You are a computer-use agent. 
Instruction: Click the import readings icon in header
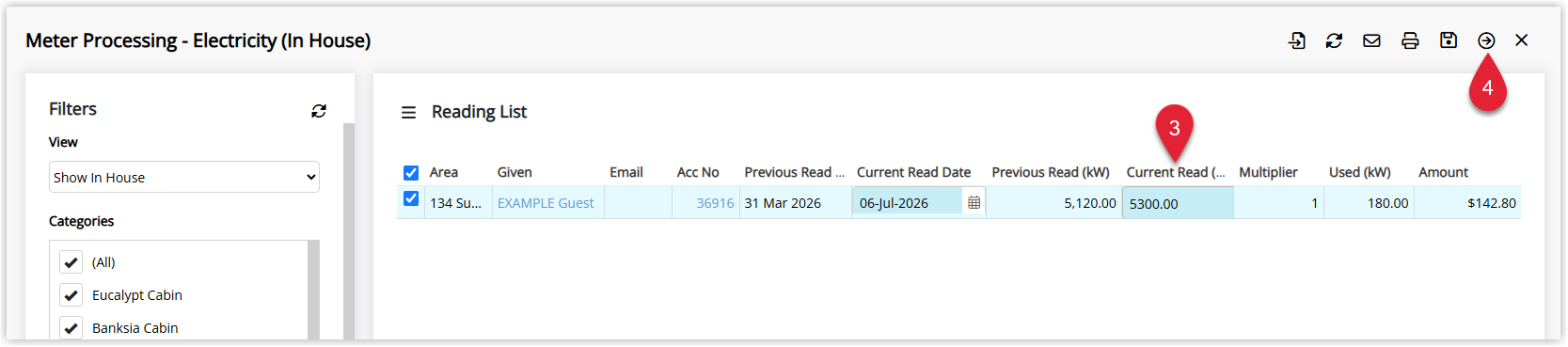(x=1296, y=40)
